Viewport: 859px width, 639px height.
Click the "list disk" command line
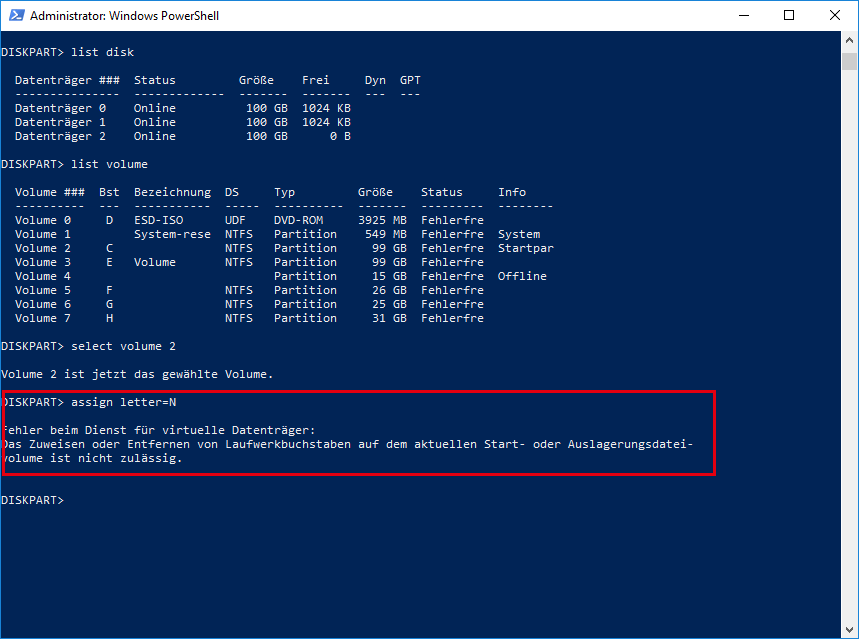[68, 52]
